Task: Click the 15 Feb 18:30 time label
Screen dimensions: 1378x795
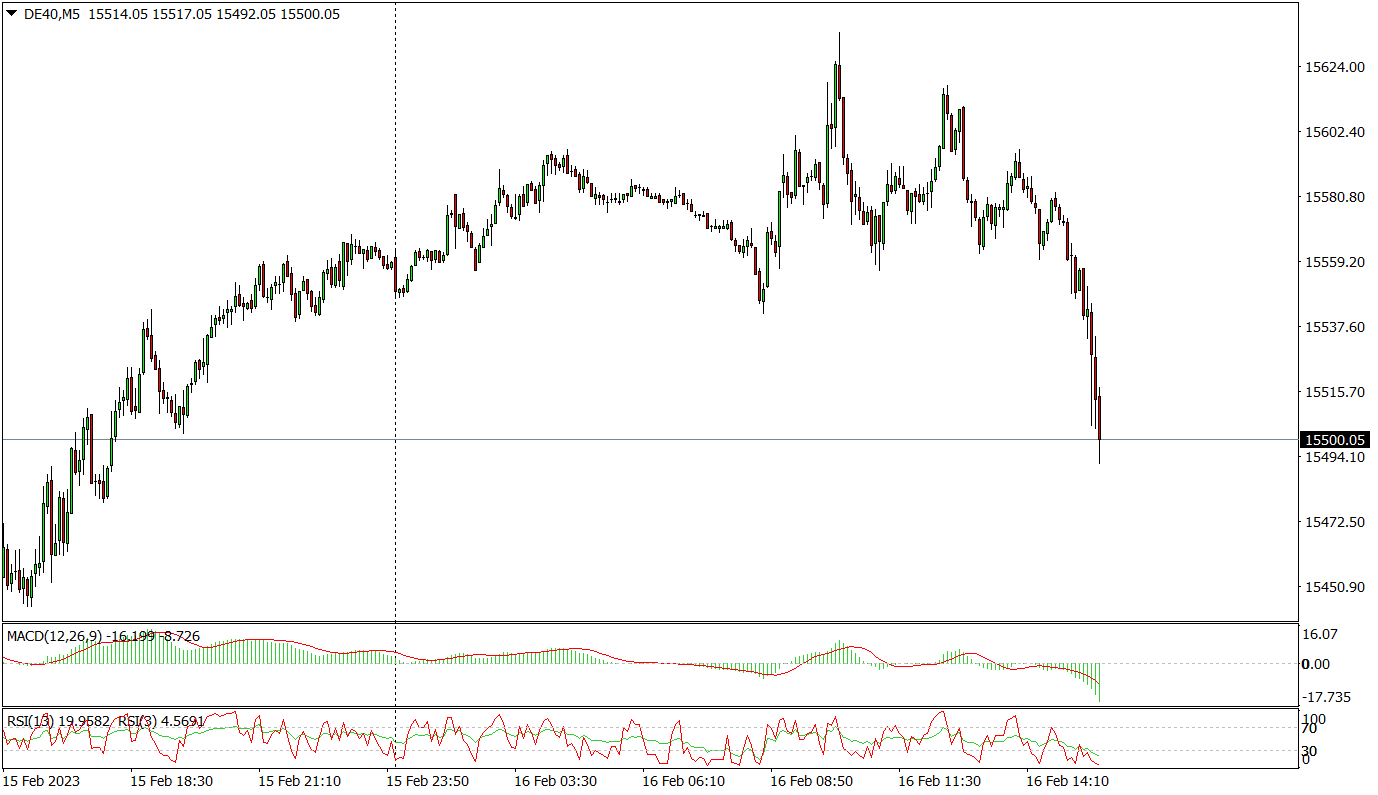Action: point(172,781)
